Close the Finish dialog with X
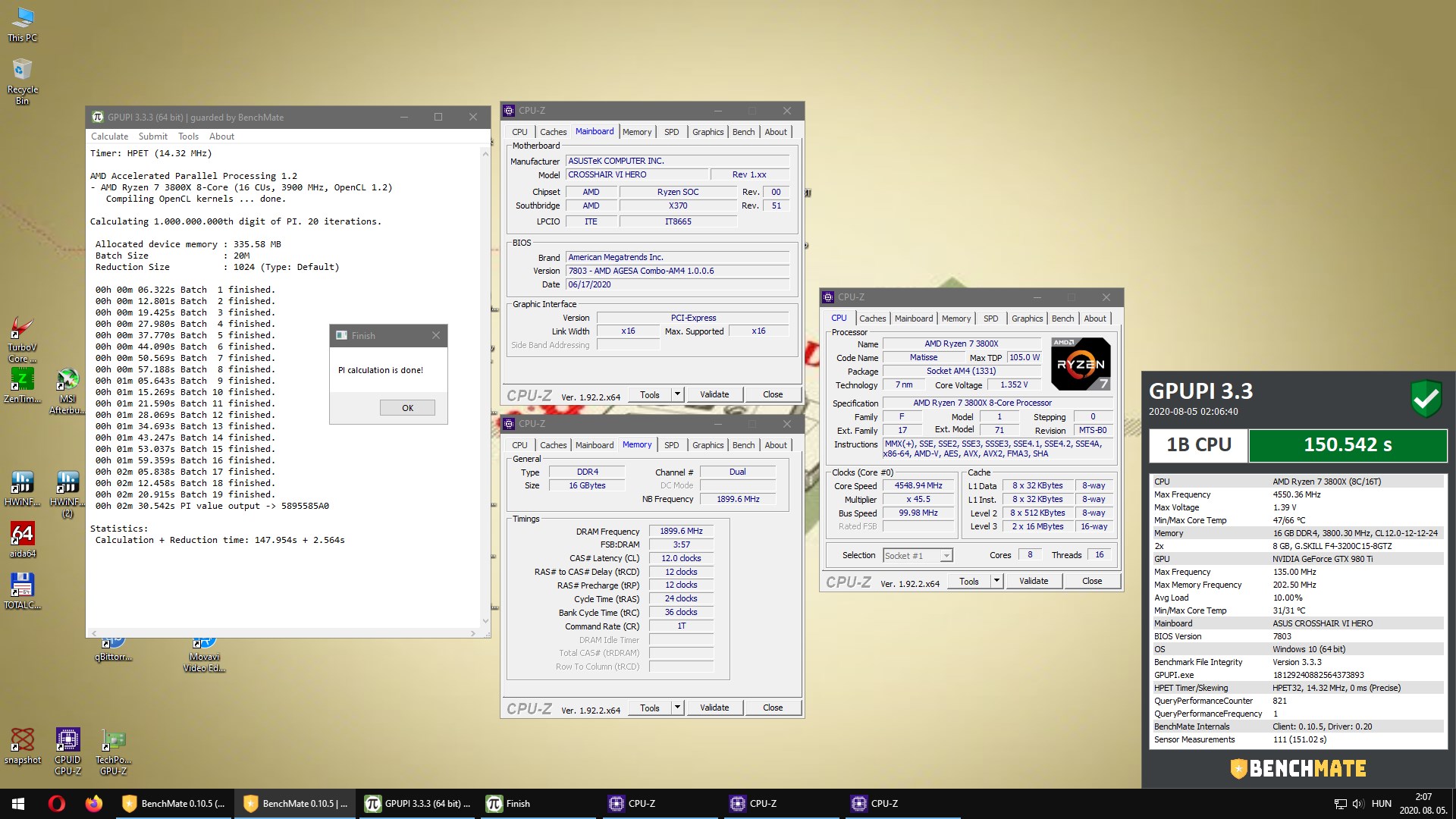This screenshot has height=819, width=1456. (x=435, y=335)
